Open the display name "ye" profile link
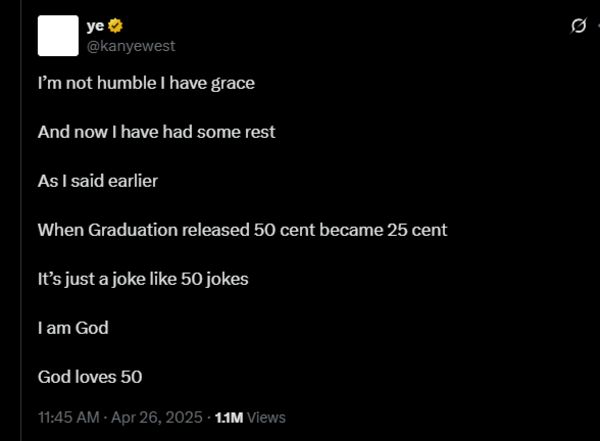The height and width of the screenshot is (441, 600). coord(95,26)
